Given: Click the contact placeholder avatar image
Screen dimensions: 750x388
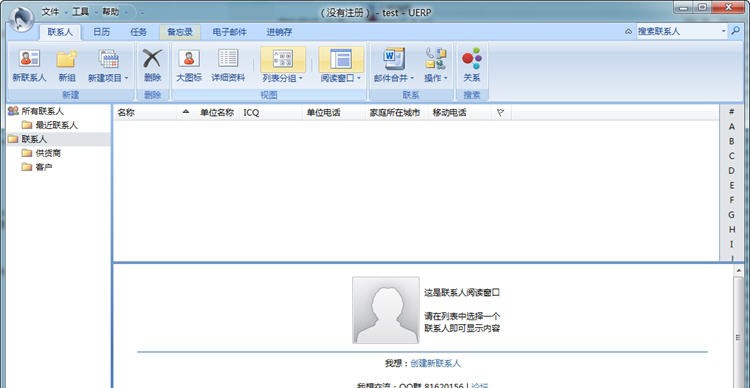Looking at the screenshot, I should pyautogui.click(x=386, y=310).
